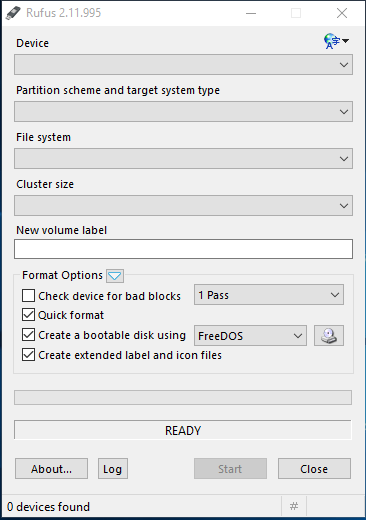The width and height of the screenshot is (366, 520).
Task: Click the select ISO image disc icon
Action: pyautogui.click(x=329, y=335)
